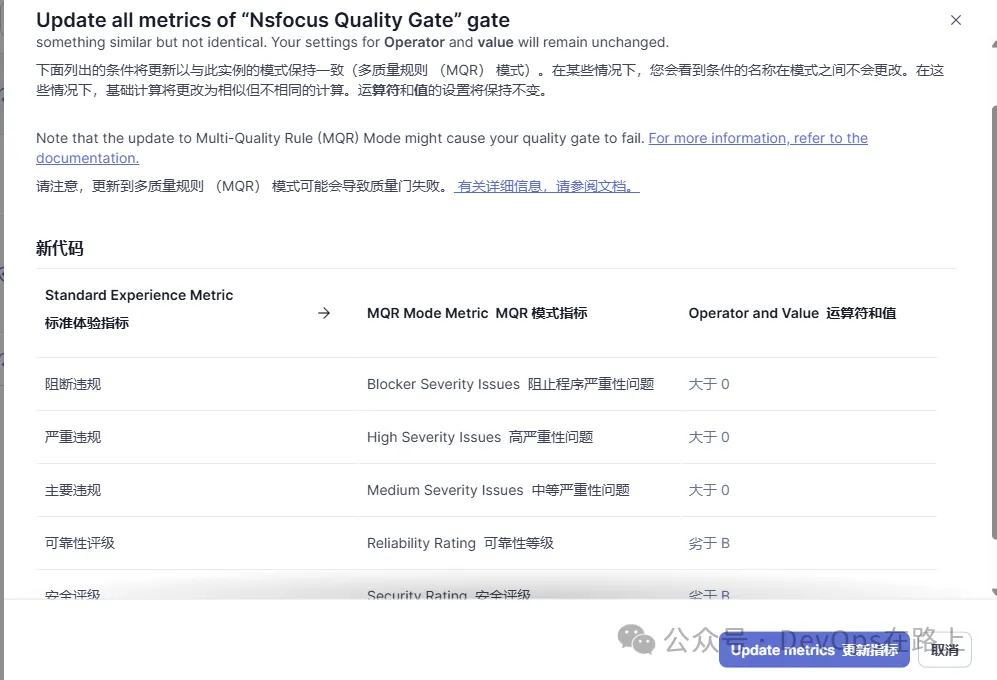
Task: Click the MQR Mode Metric column header
Action: click(x=477, y=313)
